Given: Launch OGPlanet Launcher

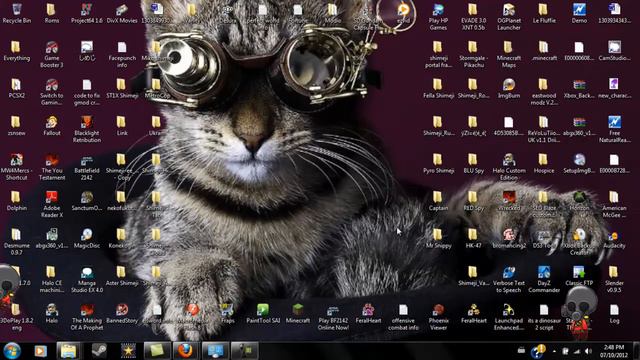Looking at the screenshot, I should 509,17.
